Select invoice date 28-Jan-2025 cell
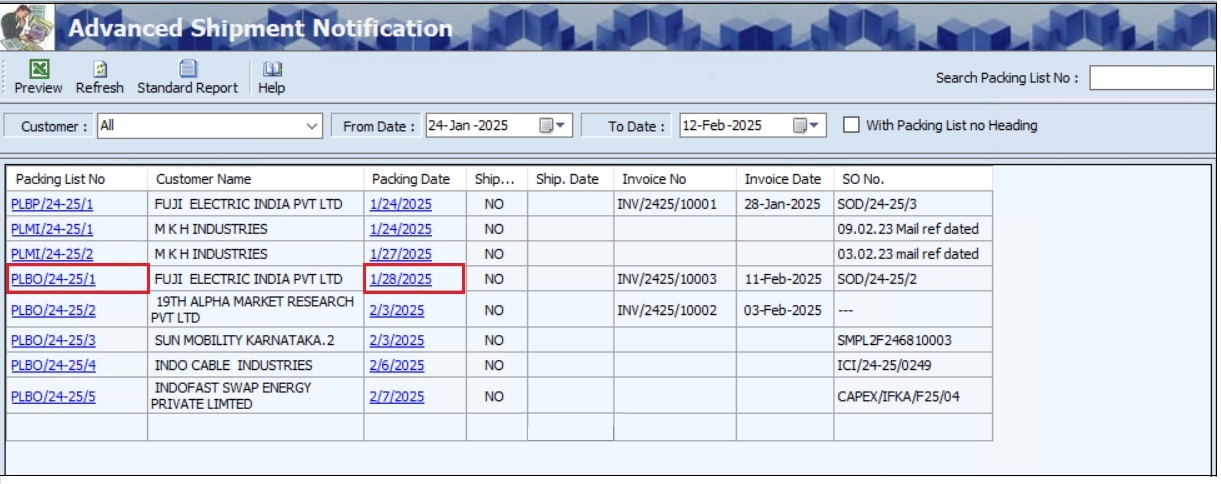This screenshot has width=1221, height=484. coord(784,204)
